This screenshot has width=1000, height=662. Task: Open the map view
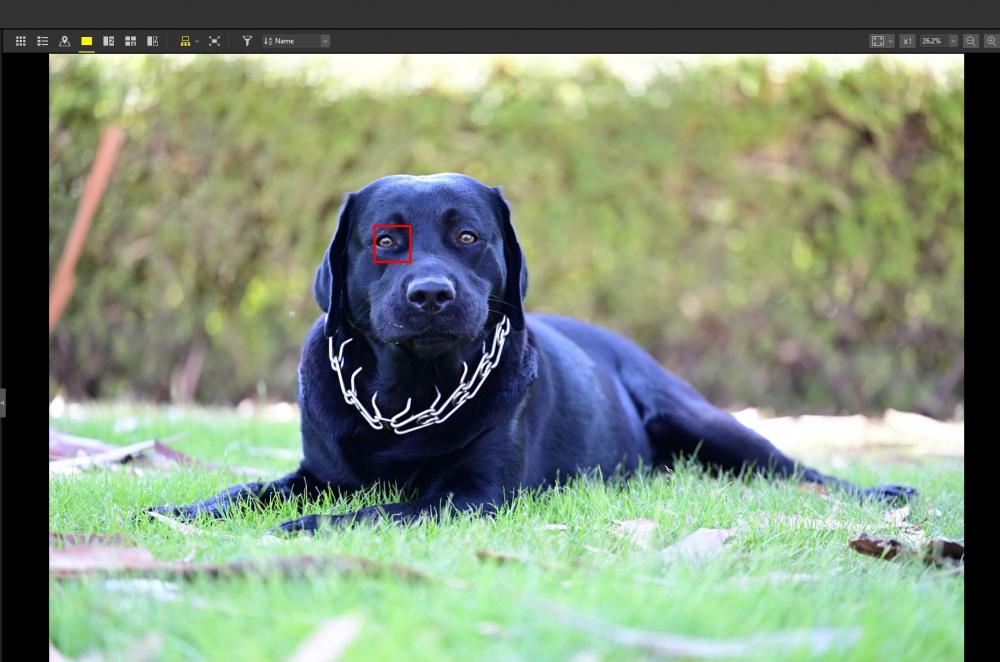click(x=64, y=41)
